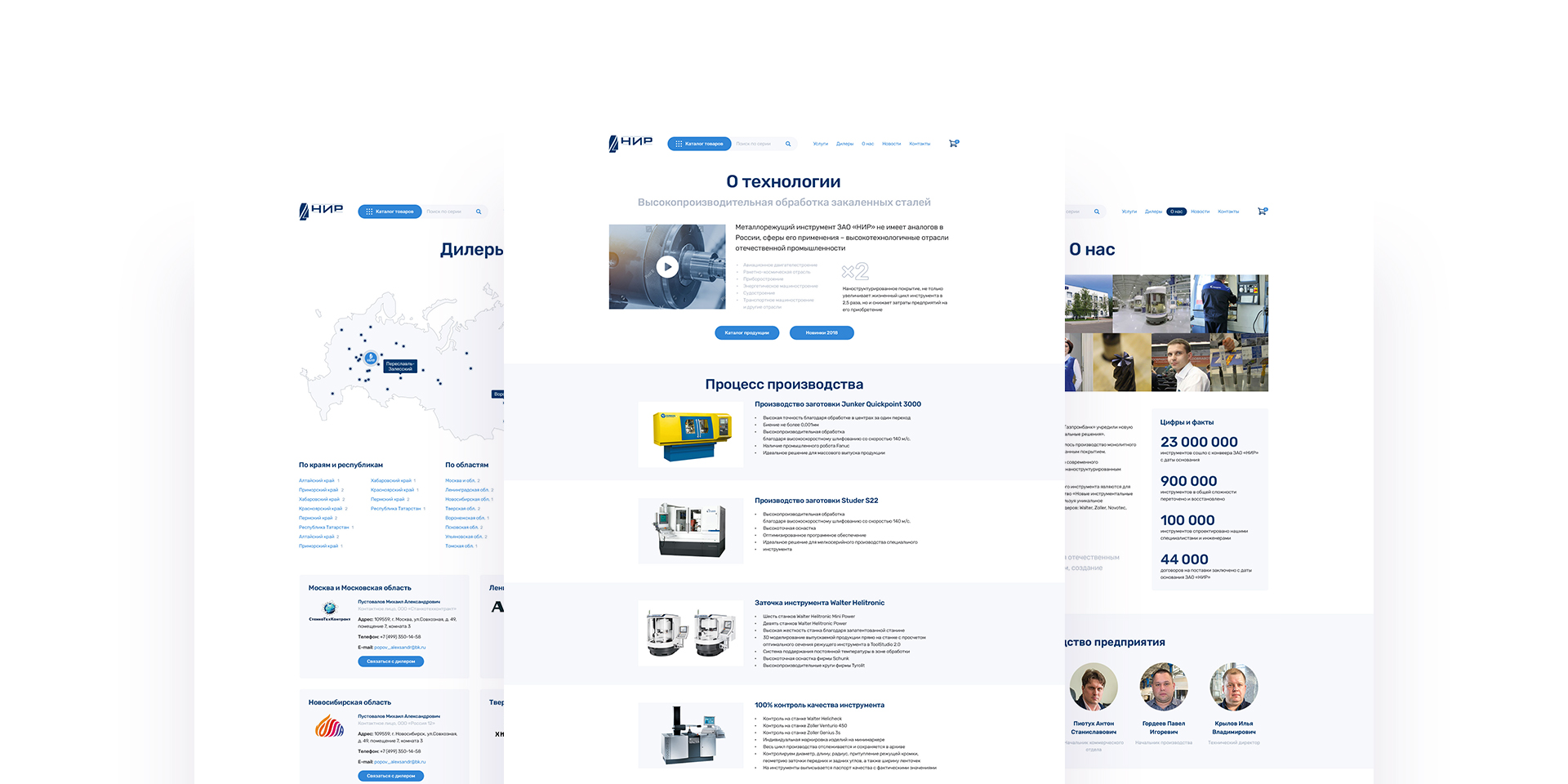This screenshot has width=1568, height=784.
Task: Open Каталог товаров on the center page
Action: 699,144
